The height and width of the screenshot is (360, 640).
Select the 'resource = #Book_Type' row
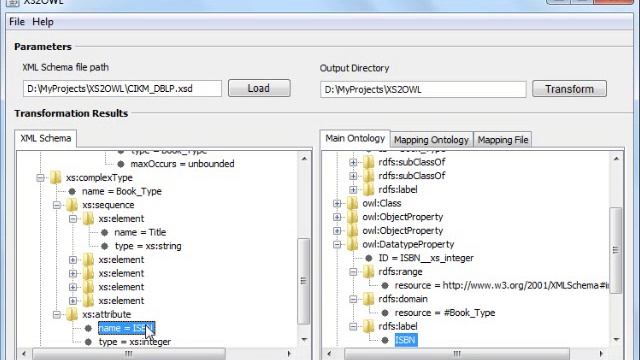pos(445,313)
